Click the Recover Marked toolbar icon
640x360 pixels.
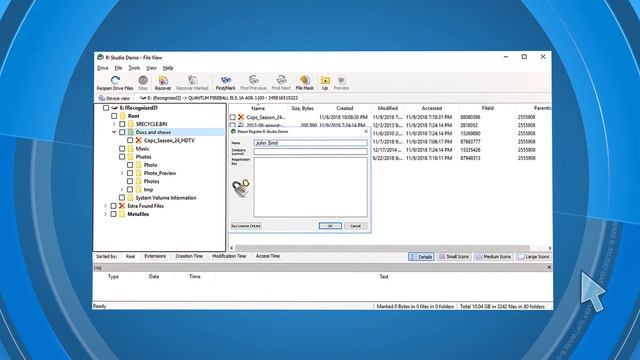pos(192,80)
